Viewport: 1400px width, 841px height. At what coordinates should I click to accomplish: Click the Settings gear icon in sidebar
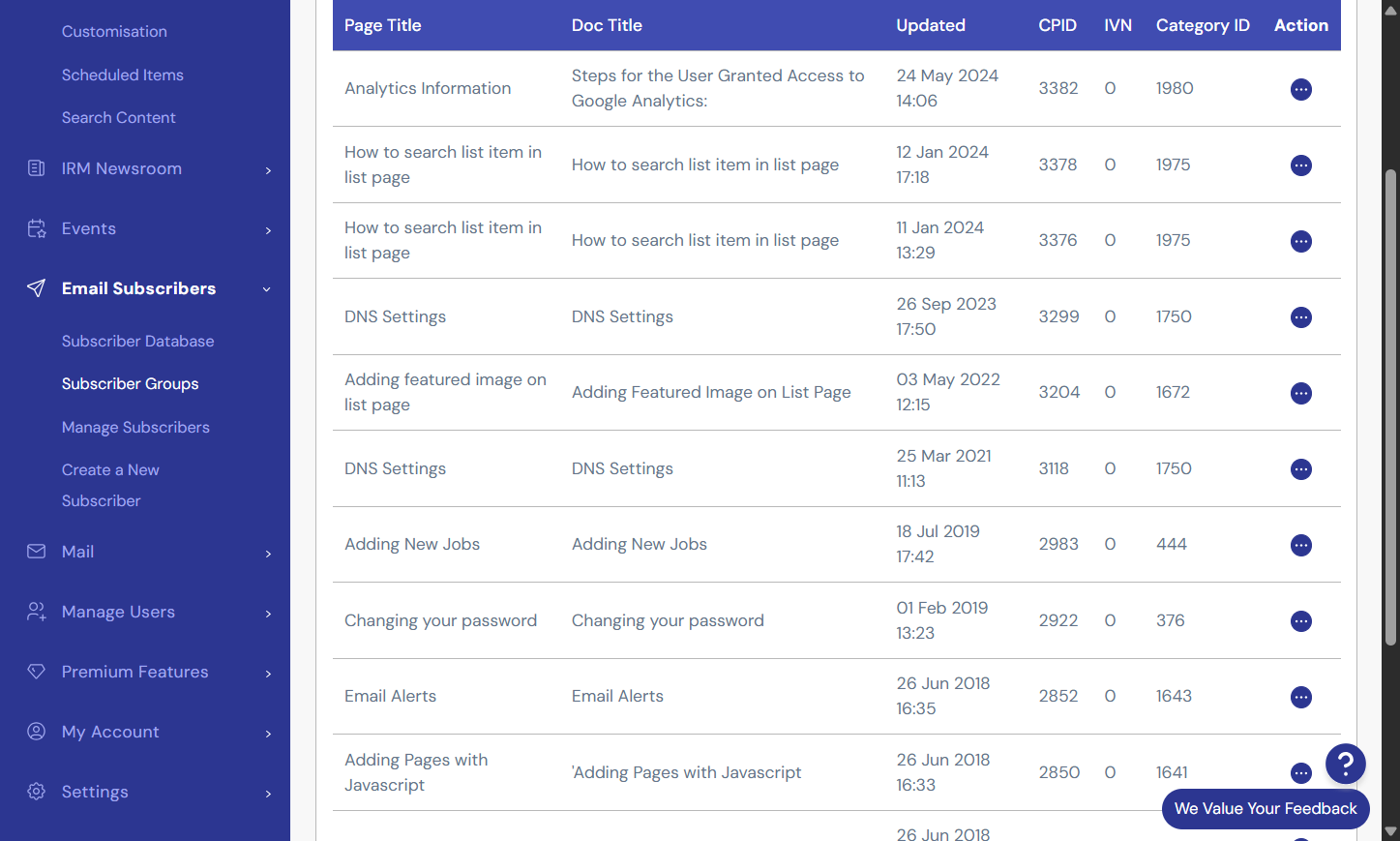tap(37, 792)
